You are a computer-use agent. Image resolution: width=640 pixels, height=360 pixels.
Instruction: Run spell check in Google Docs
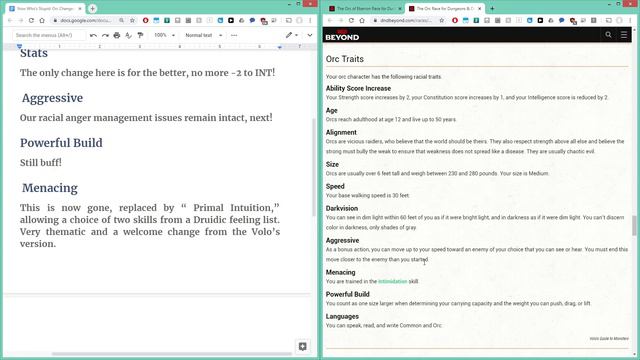click(129, 36)
